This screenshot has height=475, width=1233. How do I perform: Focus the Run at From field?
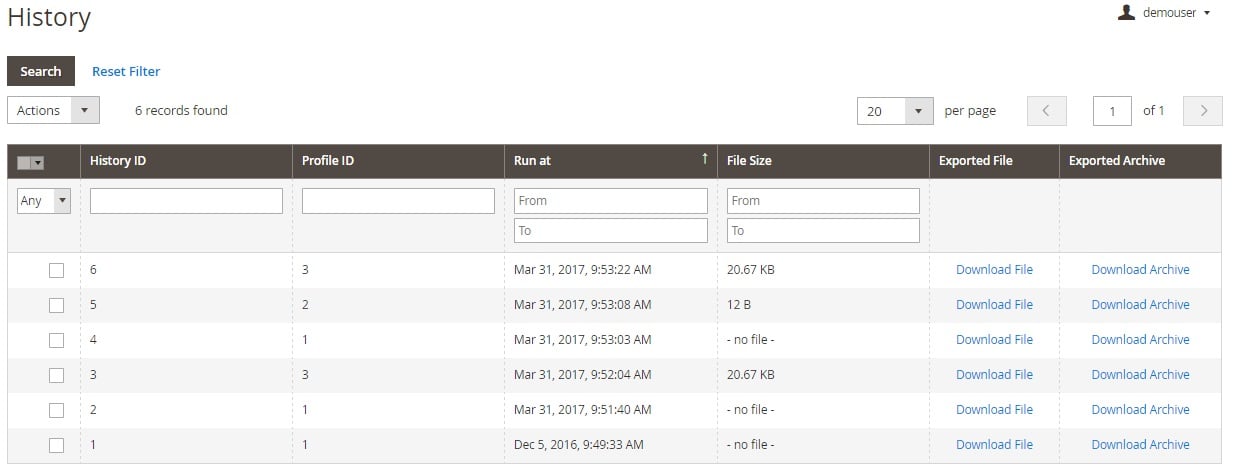click(x=611, y=200)
